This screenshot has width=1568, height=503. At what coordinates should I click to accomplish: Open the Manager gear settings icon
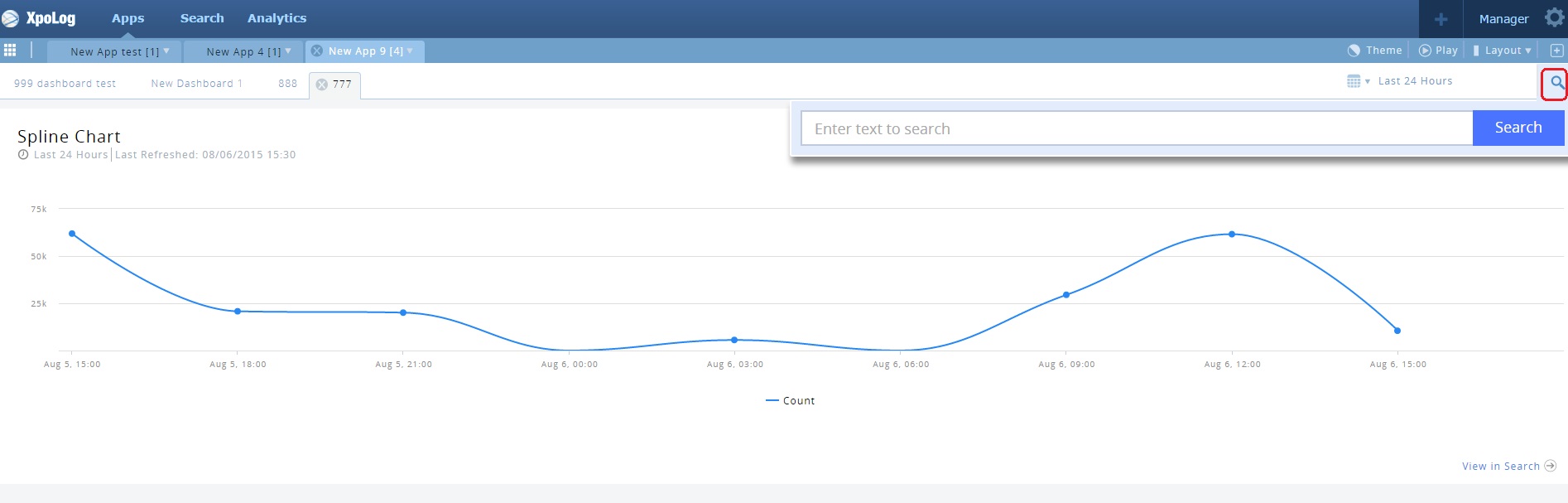click(x=1554, y=17)
